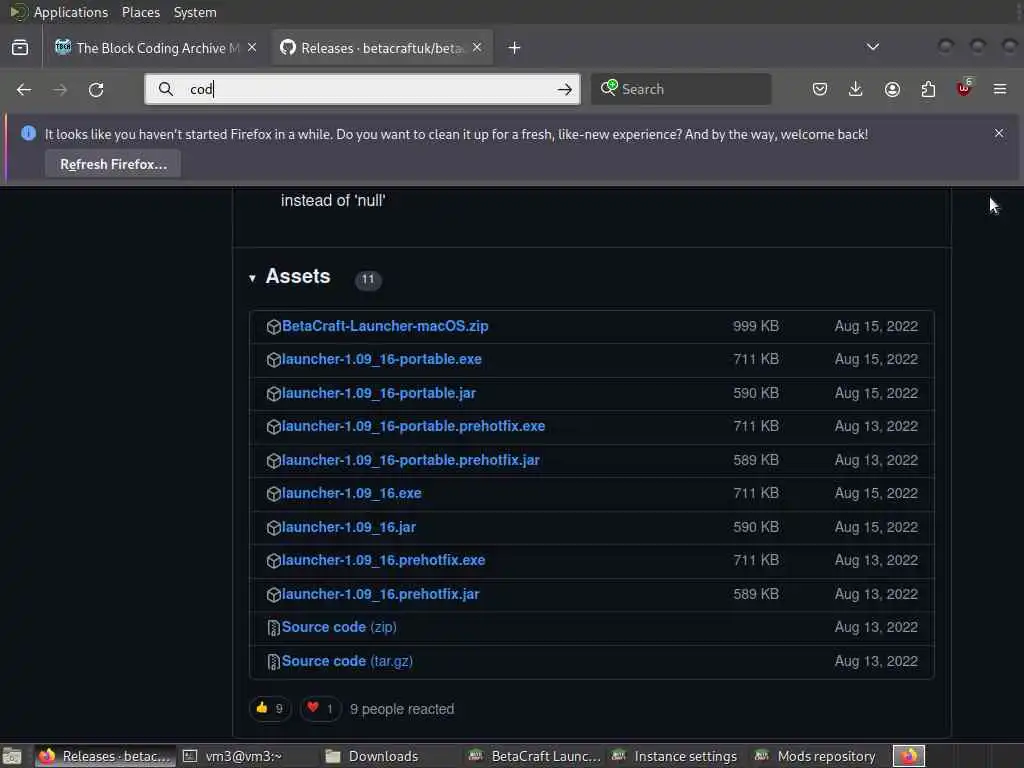The image size is (1024, 768).
Task: Click the Search box in toolbar
Action: (x=681, y=89)
